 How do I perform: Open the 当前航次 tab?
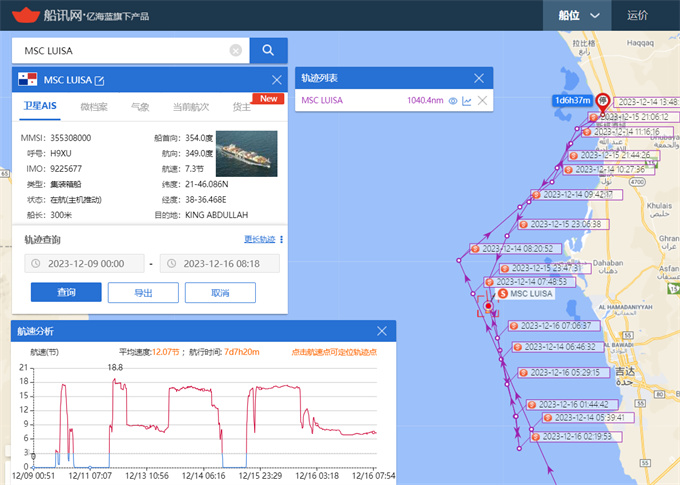click(191, 106)
